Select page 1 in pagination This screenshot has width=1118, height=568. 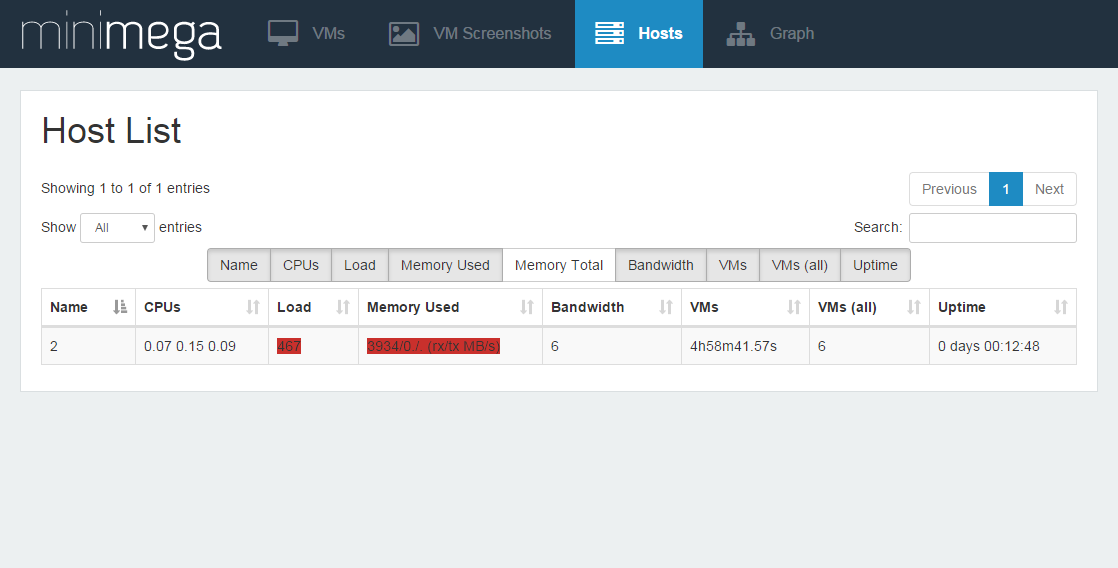[x=1006, y=189]
